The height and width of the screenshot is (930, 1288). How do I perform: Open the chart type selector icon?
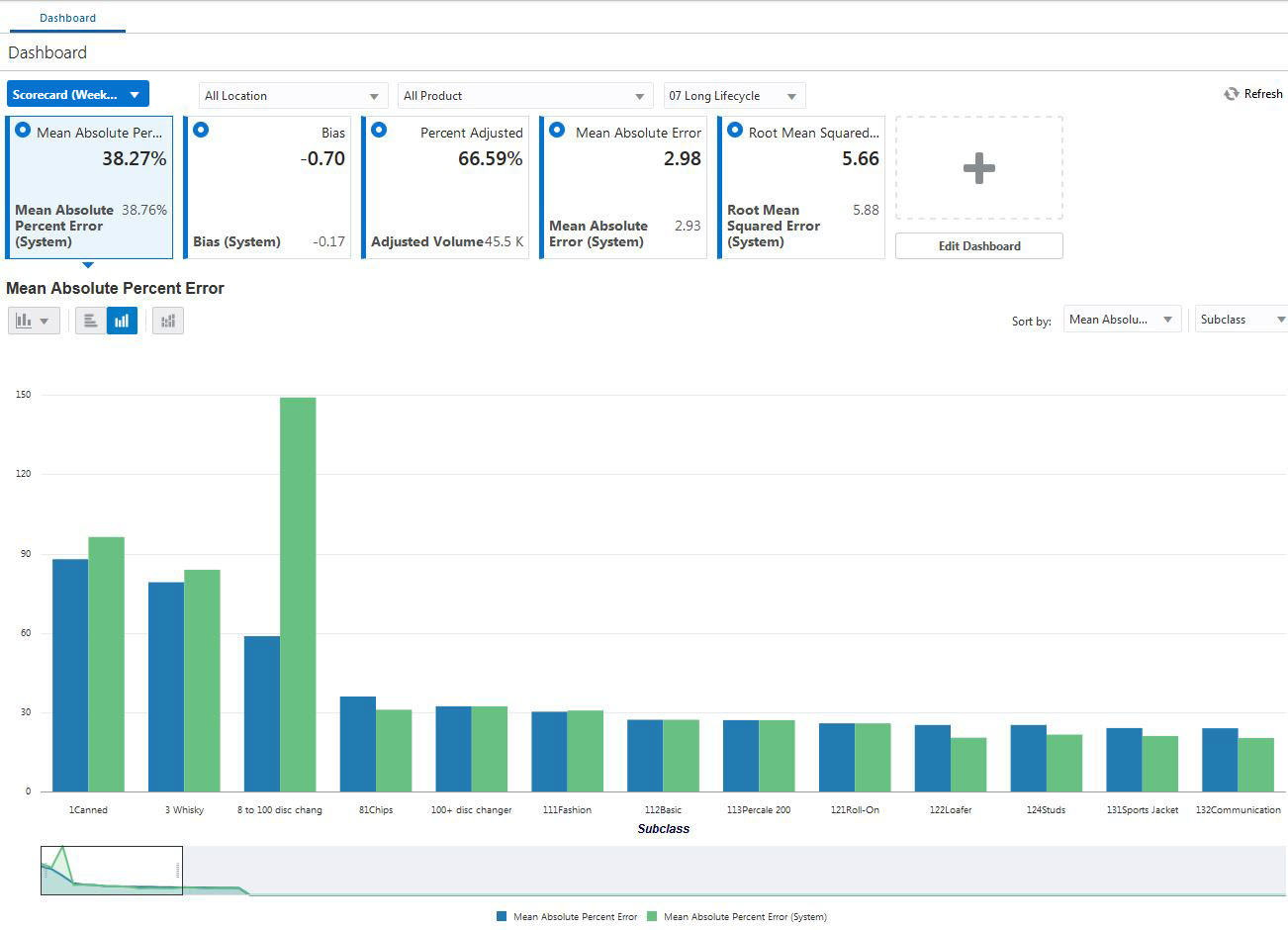tap(33, 320)
